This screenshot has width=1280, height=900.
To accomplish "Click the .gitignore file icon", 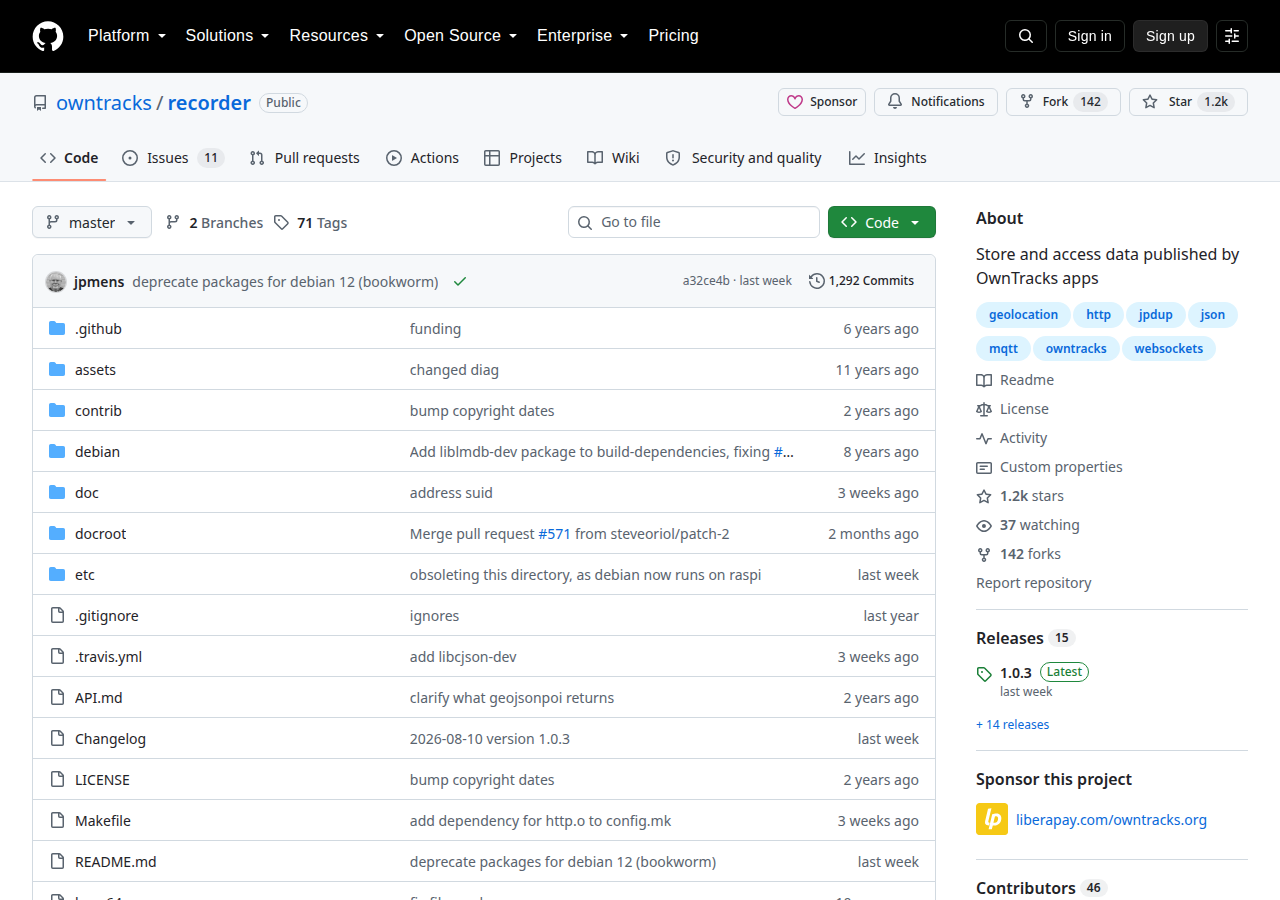I will [57, 616].
